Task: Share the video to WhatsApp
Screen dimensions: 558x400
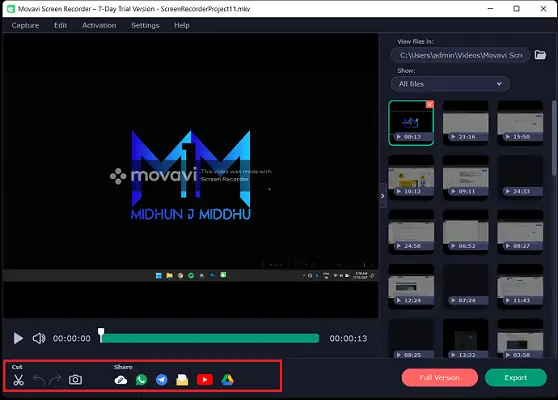Action: (141, 380)
